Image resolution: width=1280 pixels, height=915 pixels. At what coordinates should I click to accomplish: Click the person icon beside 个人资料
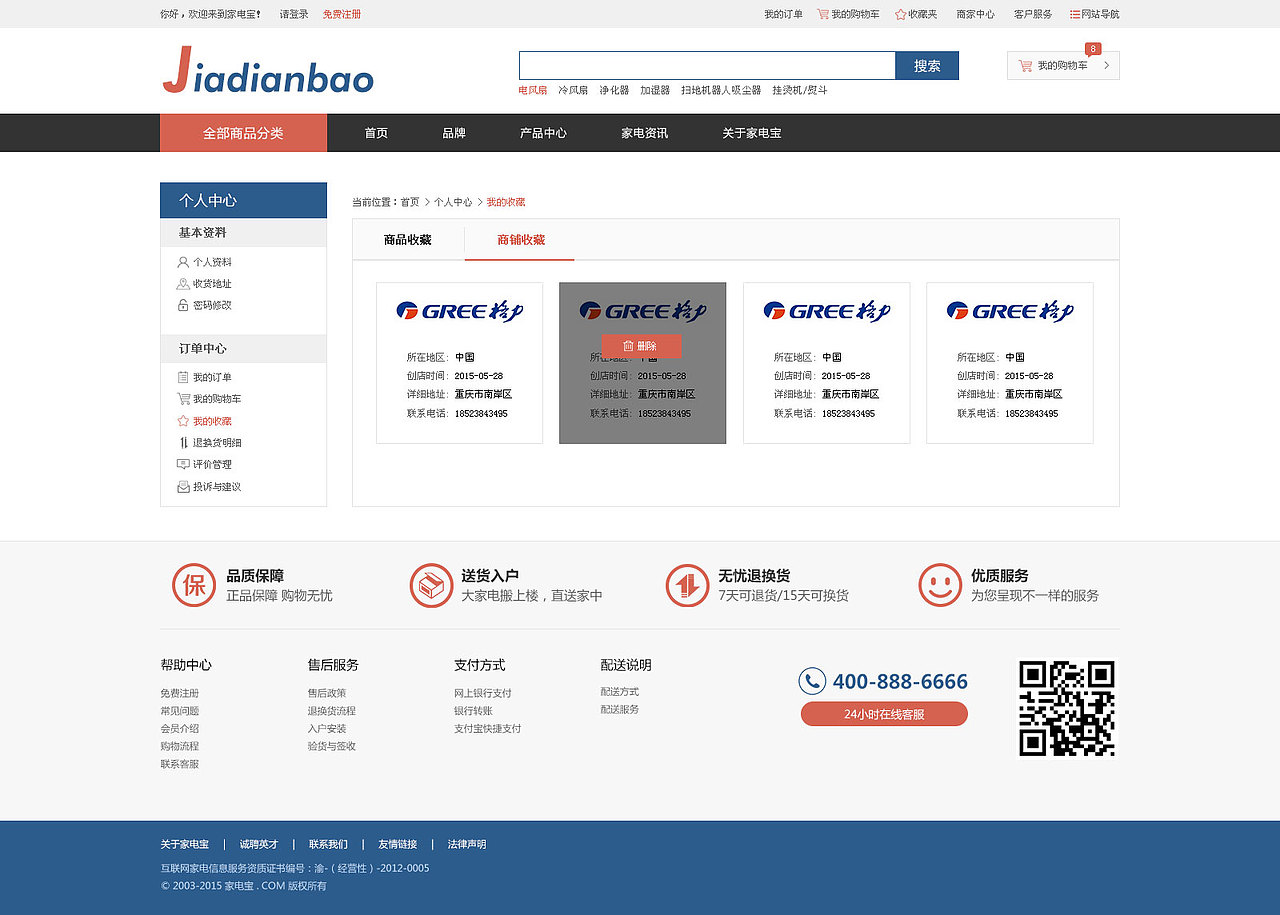pyautogui.click(x=183, y=262)
